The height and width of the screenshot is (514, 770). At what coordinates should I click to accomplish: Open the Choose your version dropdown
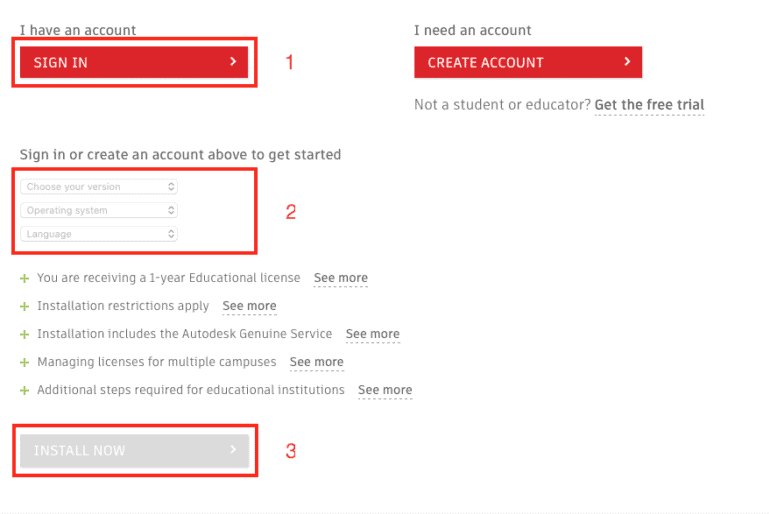(x=99, y=187)
